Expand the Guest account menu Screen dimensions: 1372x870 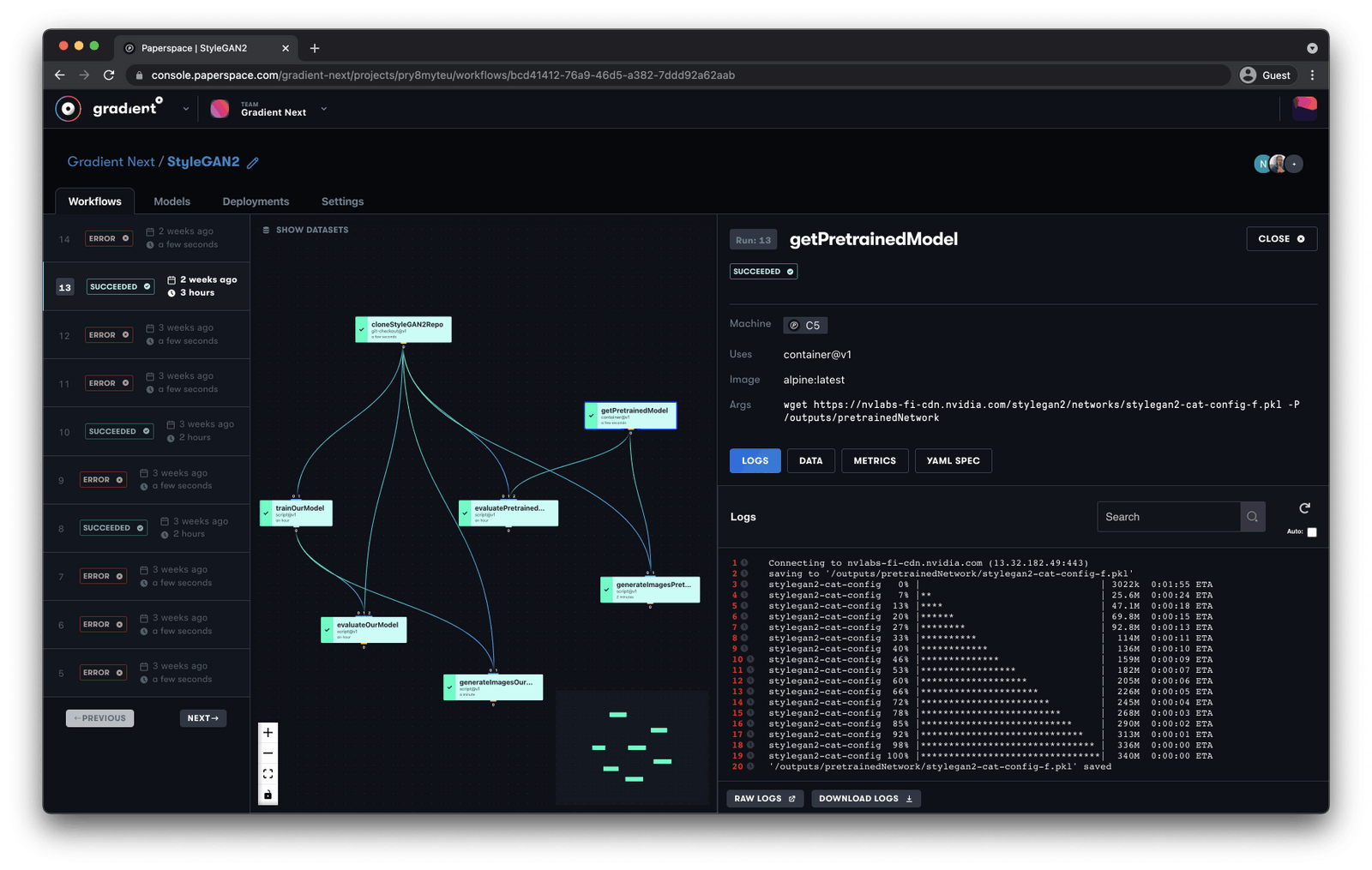coord(1267,75)
